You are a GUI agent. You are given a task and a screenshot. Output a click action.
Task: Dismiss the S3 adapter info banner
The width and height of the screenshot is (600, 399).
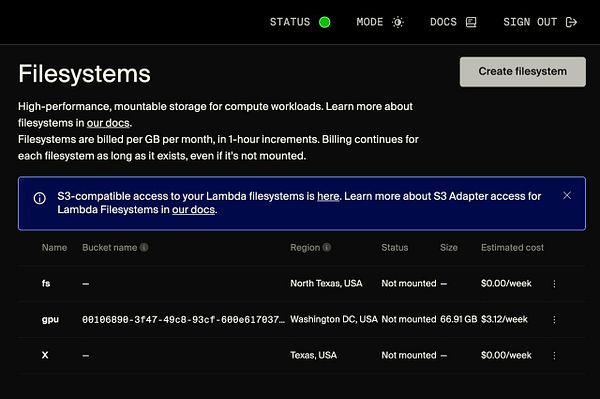click(x=567, y=195)
